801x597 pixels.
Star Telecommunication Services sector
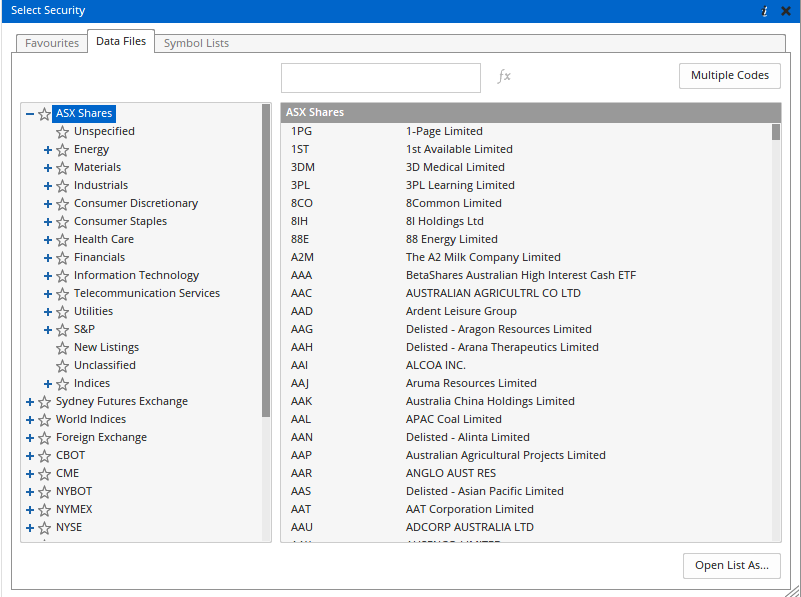pos(62,294)
